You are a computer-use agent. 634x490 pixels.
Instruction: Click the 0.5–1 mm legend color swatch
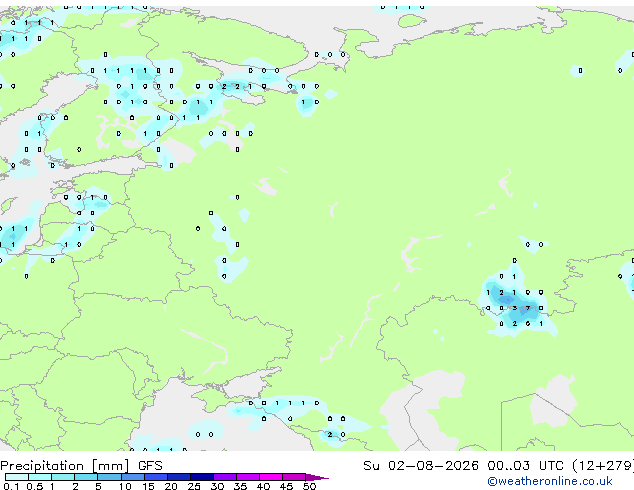pos(40,477)
